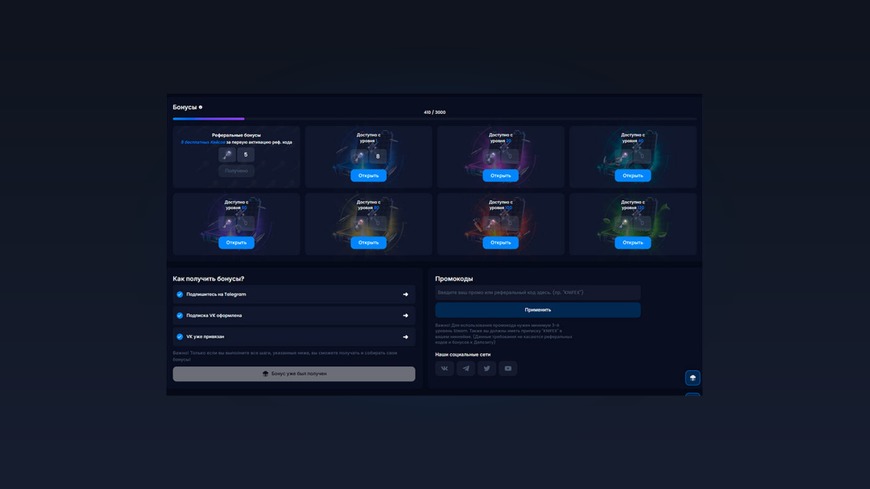Click Открыть on the teal case card
Viewport: 870px width, 489px height.
[633, 175]
